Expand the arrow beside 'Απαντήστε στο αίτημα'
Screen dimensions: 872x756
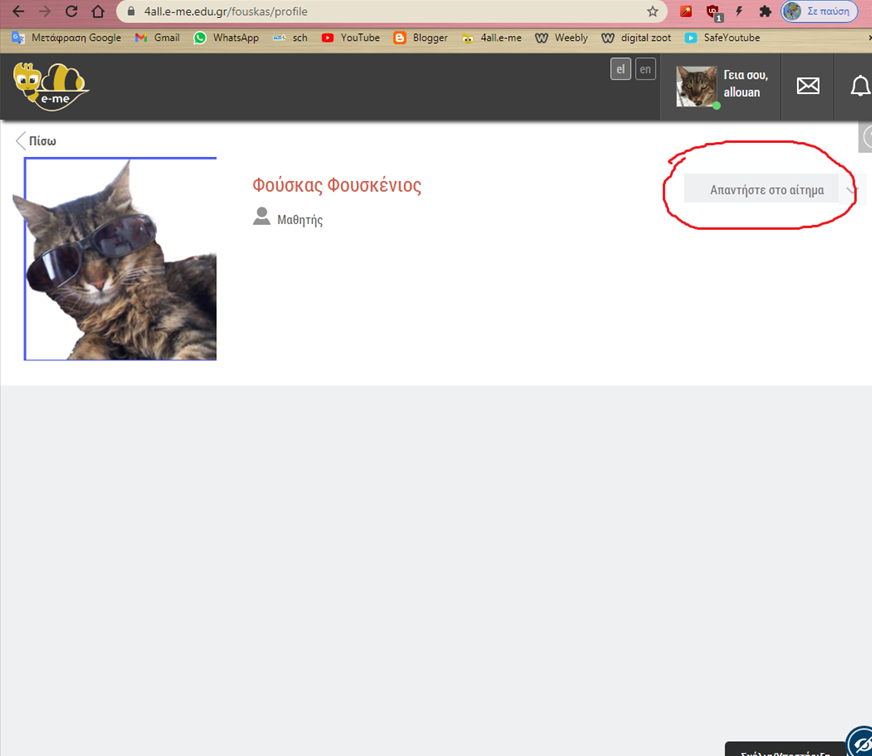pos(852,190)
